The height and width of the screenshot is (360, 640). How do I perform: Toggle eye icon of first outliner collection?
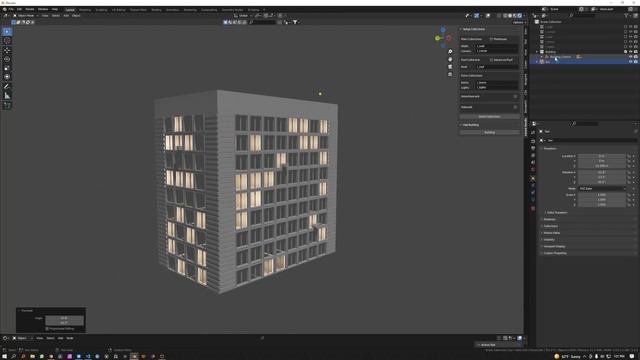click(x=630, y=27)
